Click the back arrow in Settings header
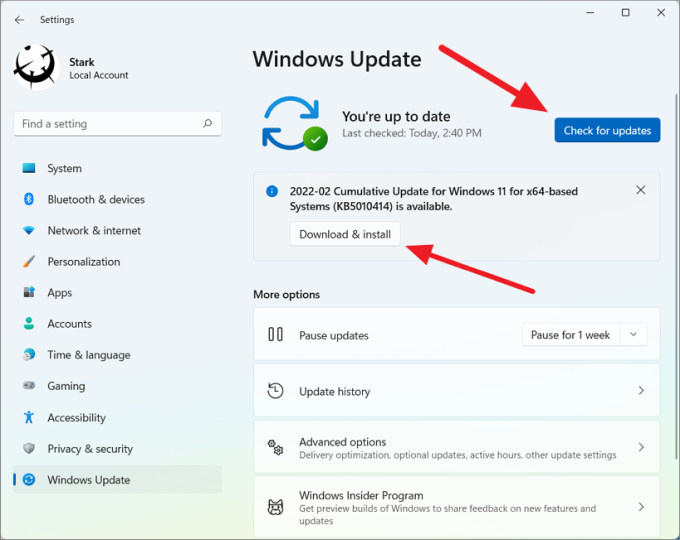The height and width of the screenshot is (540, 680). pyautogui.click(x=19, y=20)
